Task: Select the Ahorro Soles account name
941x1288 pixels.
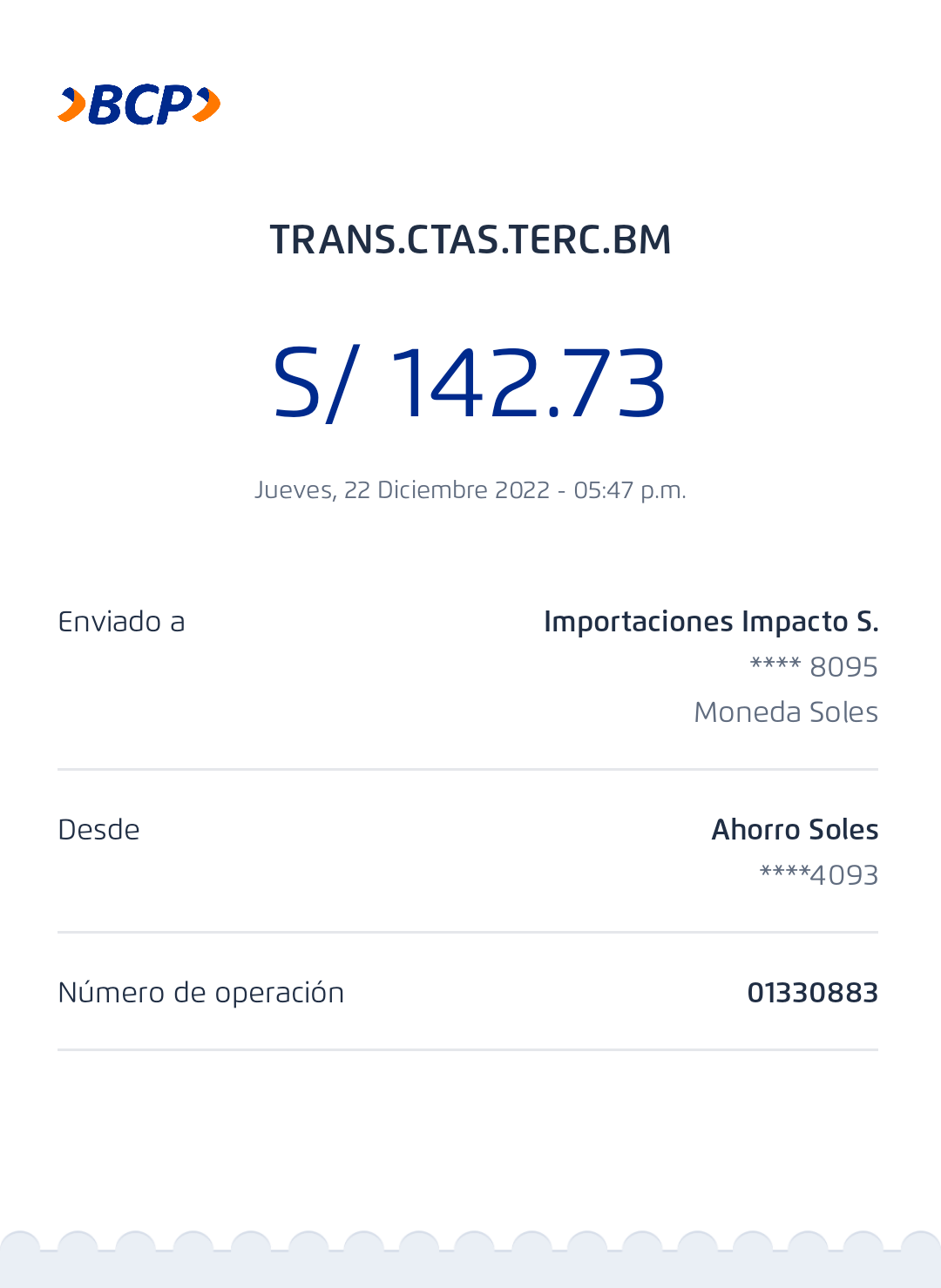Action: 795,830
